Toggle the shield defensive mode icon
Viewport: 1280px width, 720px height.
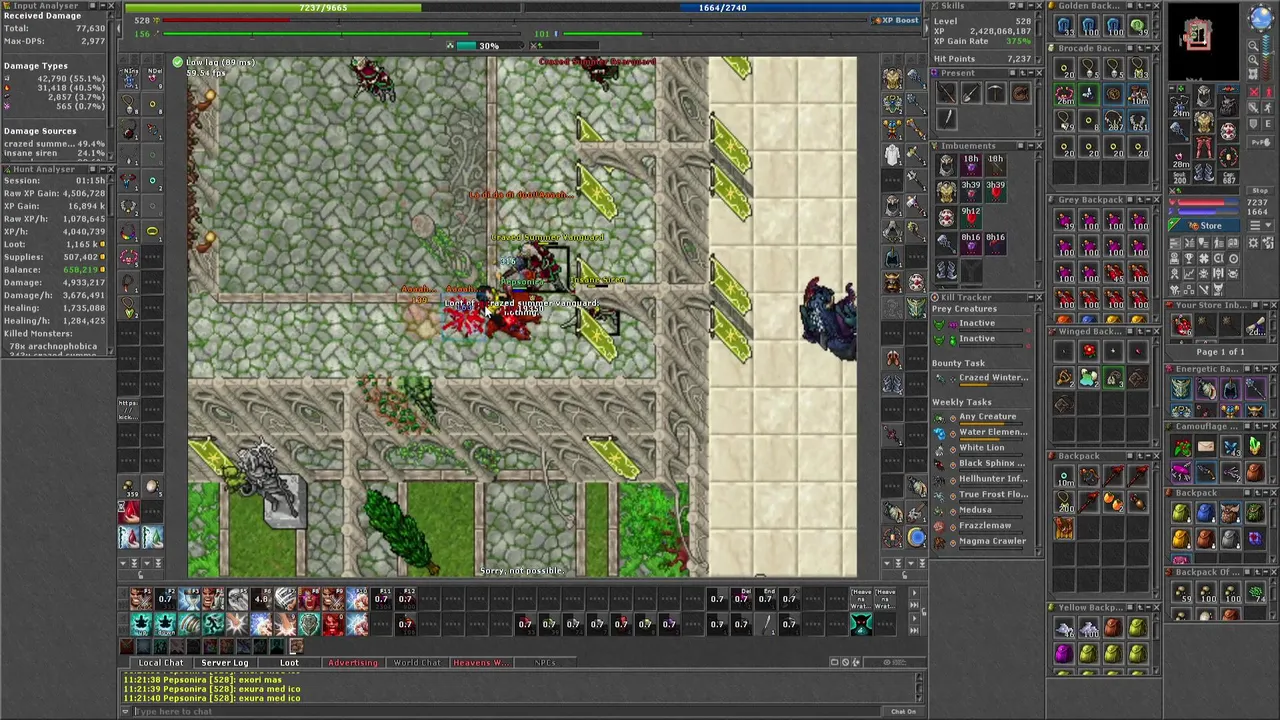pyautogui.click(x=1254, y=124)
